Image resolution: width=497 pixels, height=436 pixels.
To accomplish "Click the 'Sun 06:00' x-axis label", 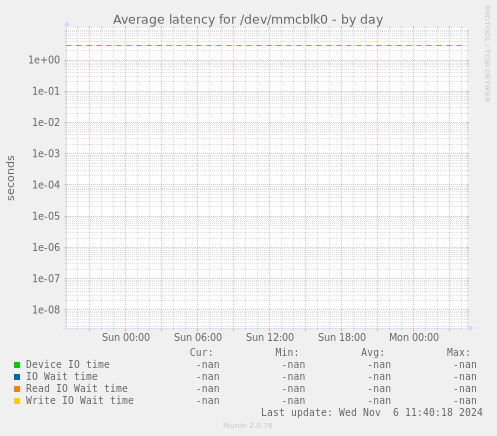I will (198, 337).
